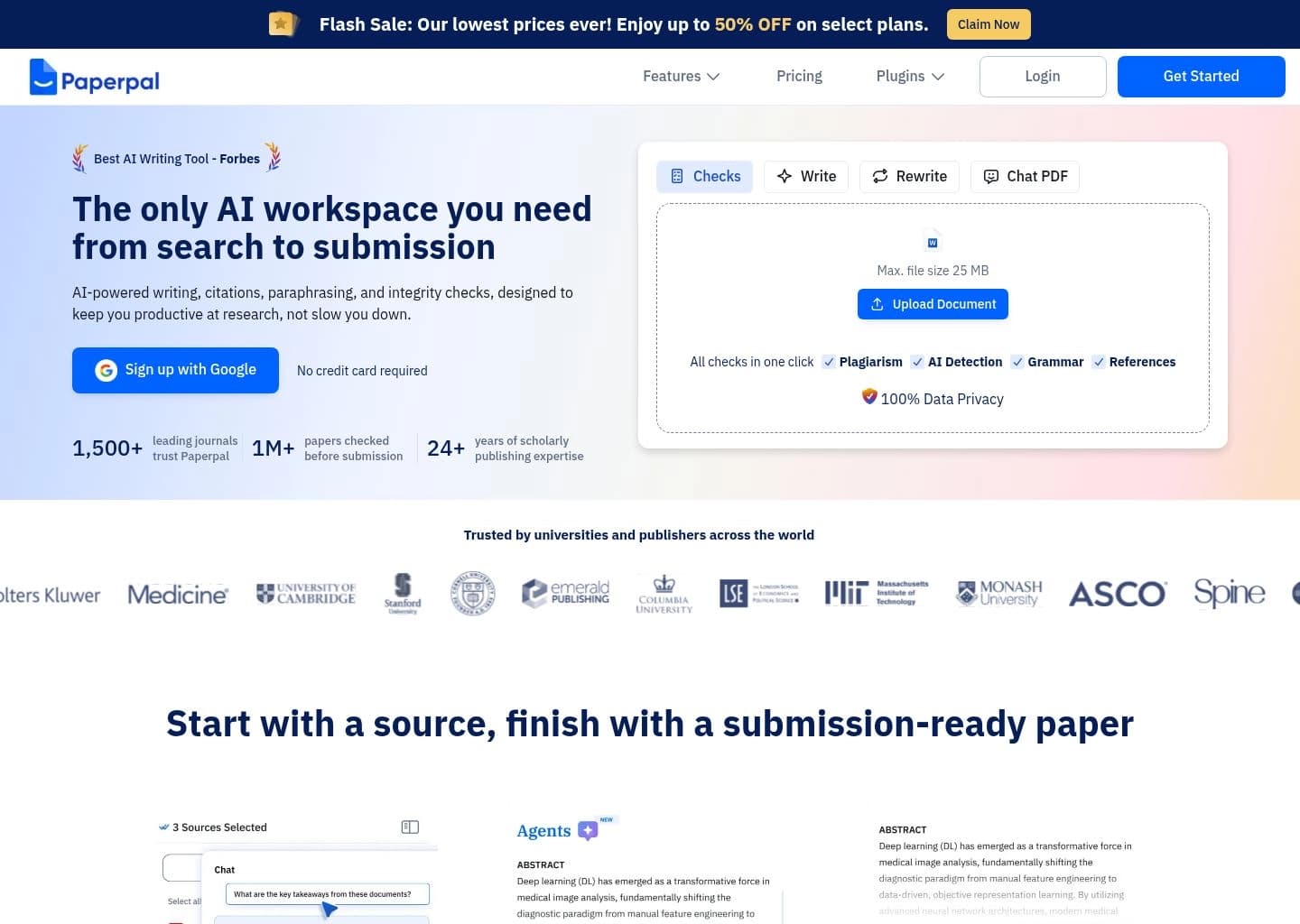Click the Paperpal logo
The width and height of the screenshot is (1300, 924).
pyautogui.click(x=95, y=78)
